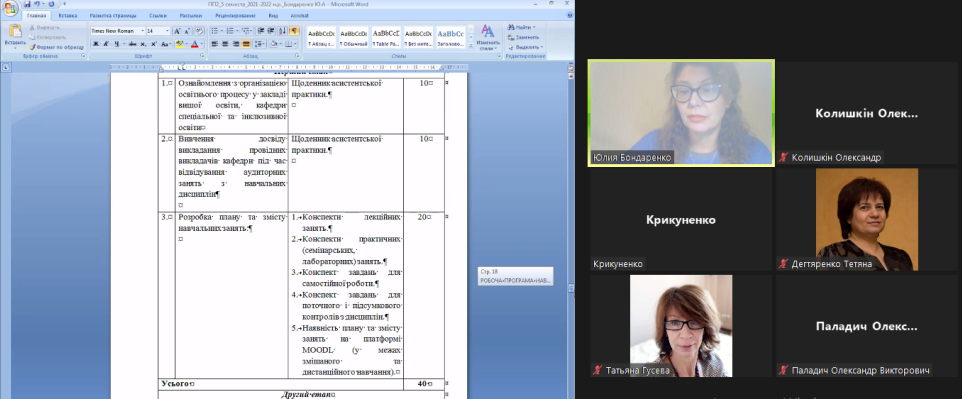Toggle strikethrough text formatting
The height and width of the screenshot is (399, 962).
click(132, 44)
